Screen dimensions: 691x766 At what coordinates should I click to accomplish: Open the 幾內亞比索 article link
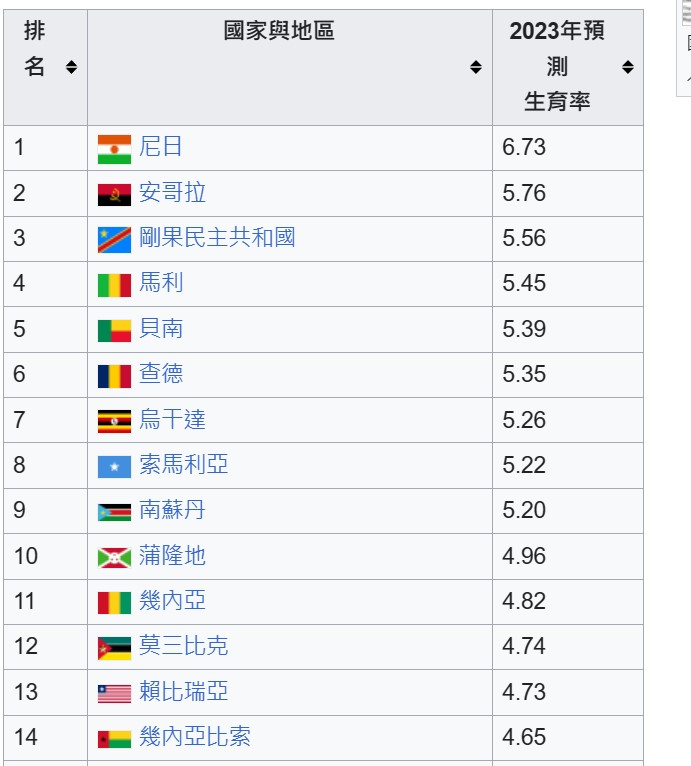coord(195,737)
